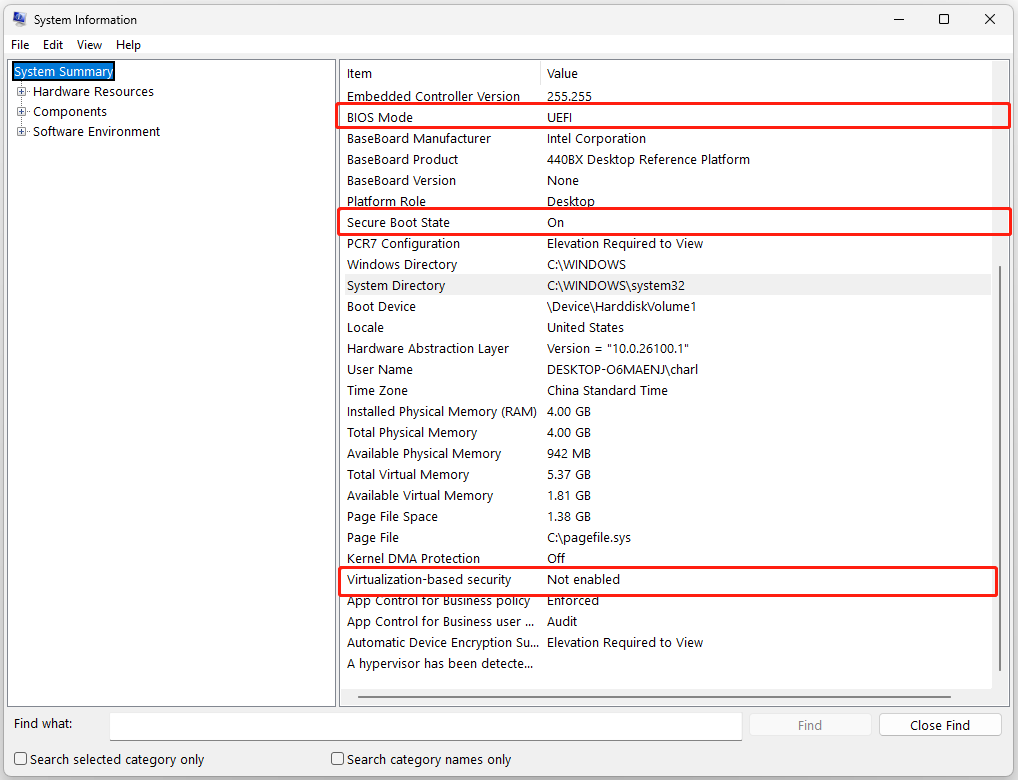The image size is (1018, 780).
Task: Expand the Software Environment node
Action: click(22, 131)
